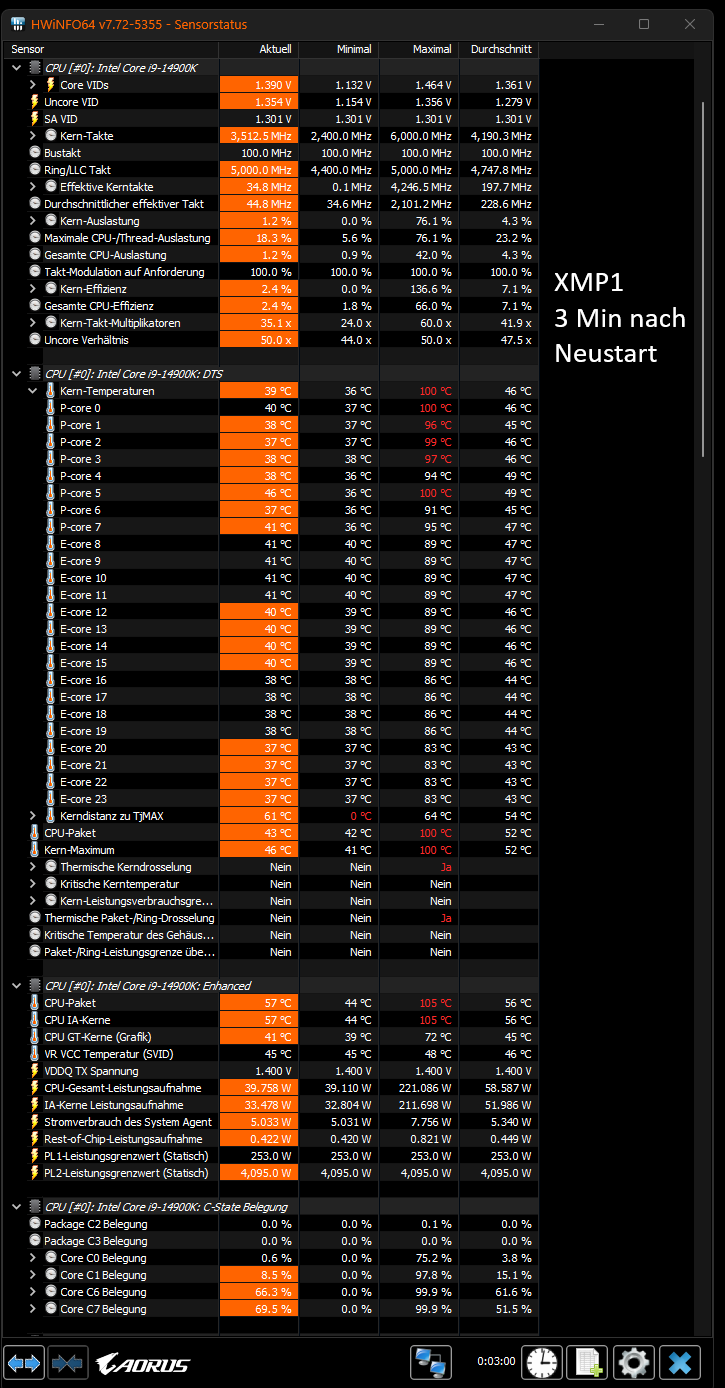The width and height of the screenshot is (725, 1388).
Task: Click the current value 3,512.5 MHz
Action: (x=261, y=136)
